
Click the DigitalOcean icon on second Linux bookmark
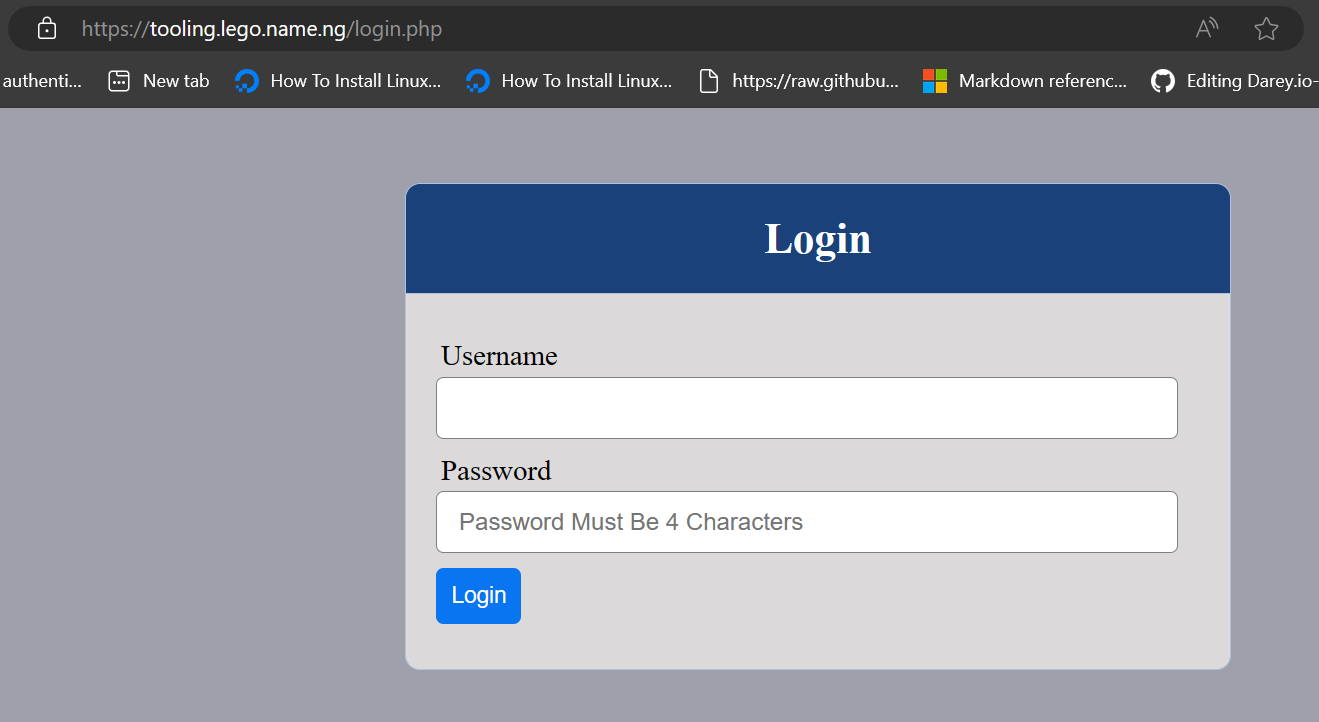pyautogui.click(x=477, y=80)
